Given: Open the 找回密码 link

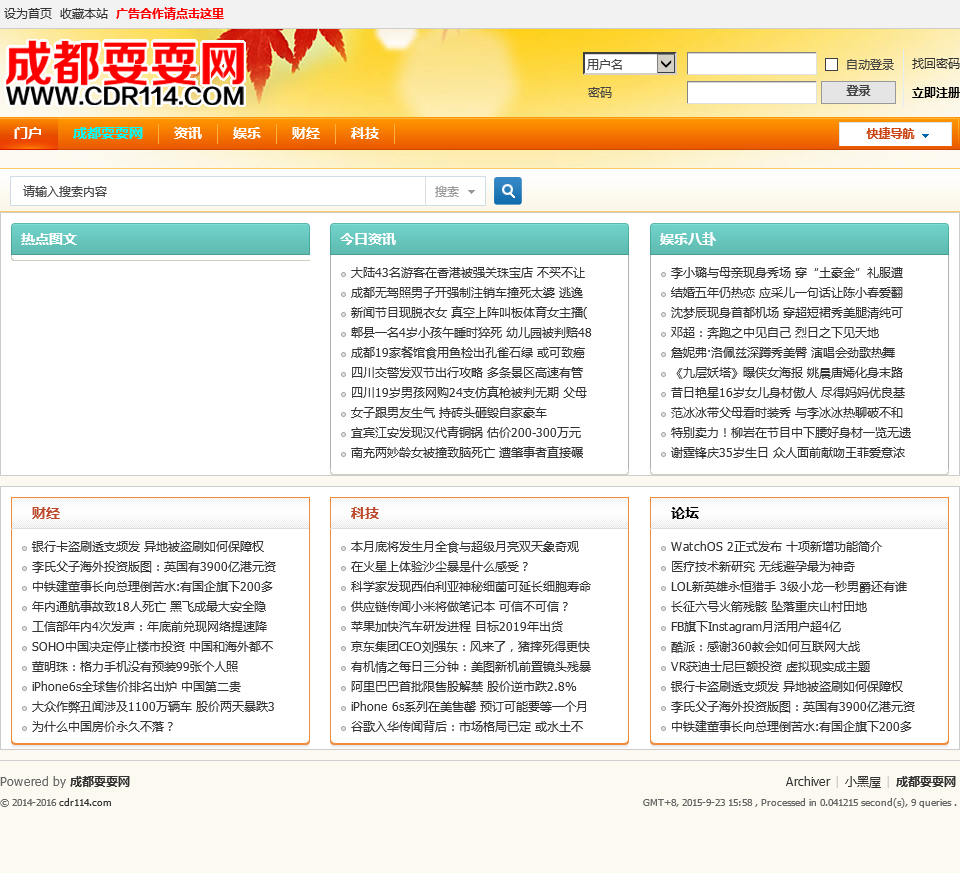Looking at the screenshot, I should pos(935,64).
